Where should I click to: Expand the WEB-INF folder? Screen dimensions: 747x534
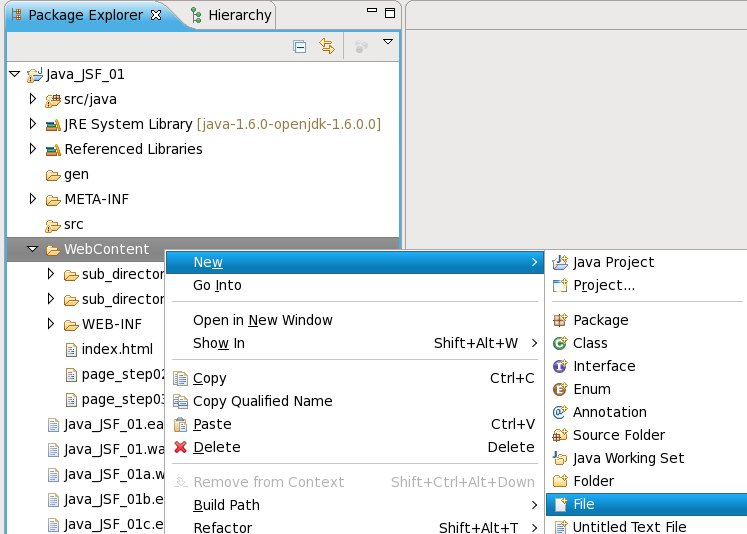51,324
